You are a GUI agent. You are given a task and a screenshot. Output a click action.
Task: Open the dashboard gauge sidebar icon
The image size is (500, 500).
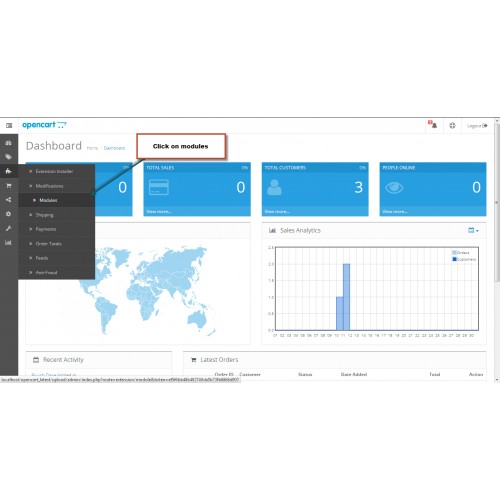point(8,143)
